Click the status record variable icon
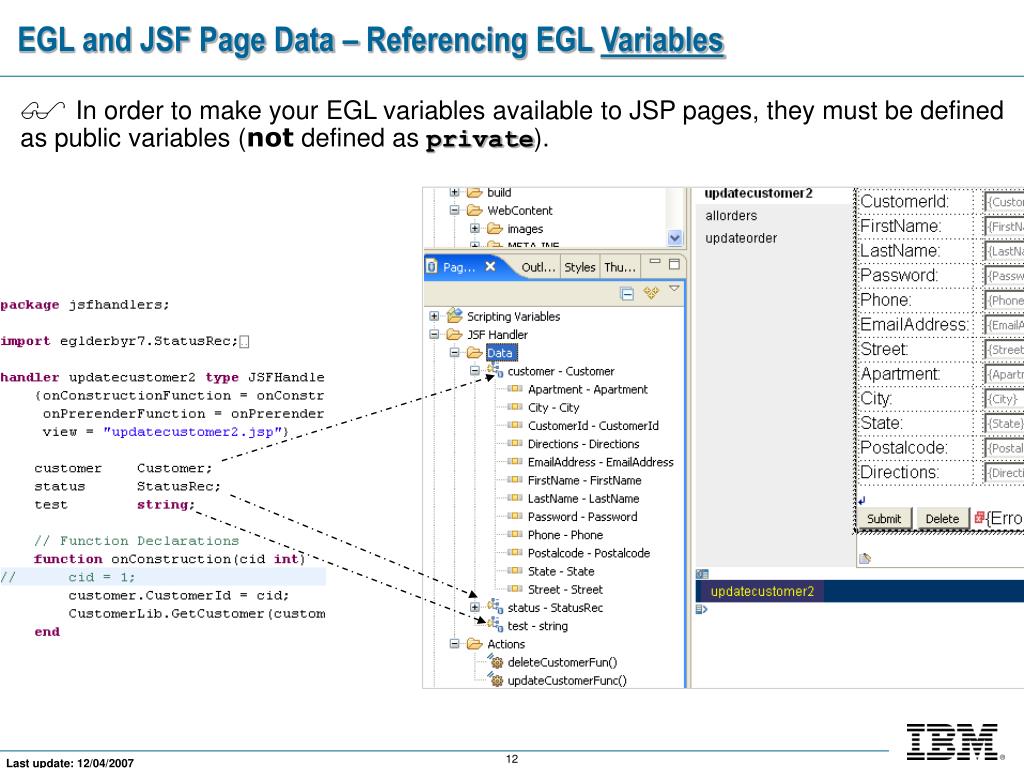This screenshot has height=768, width=1024. [495, 607]
